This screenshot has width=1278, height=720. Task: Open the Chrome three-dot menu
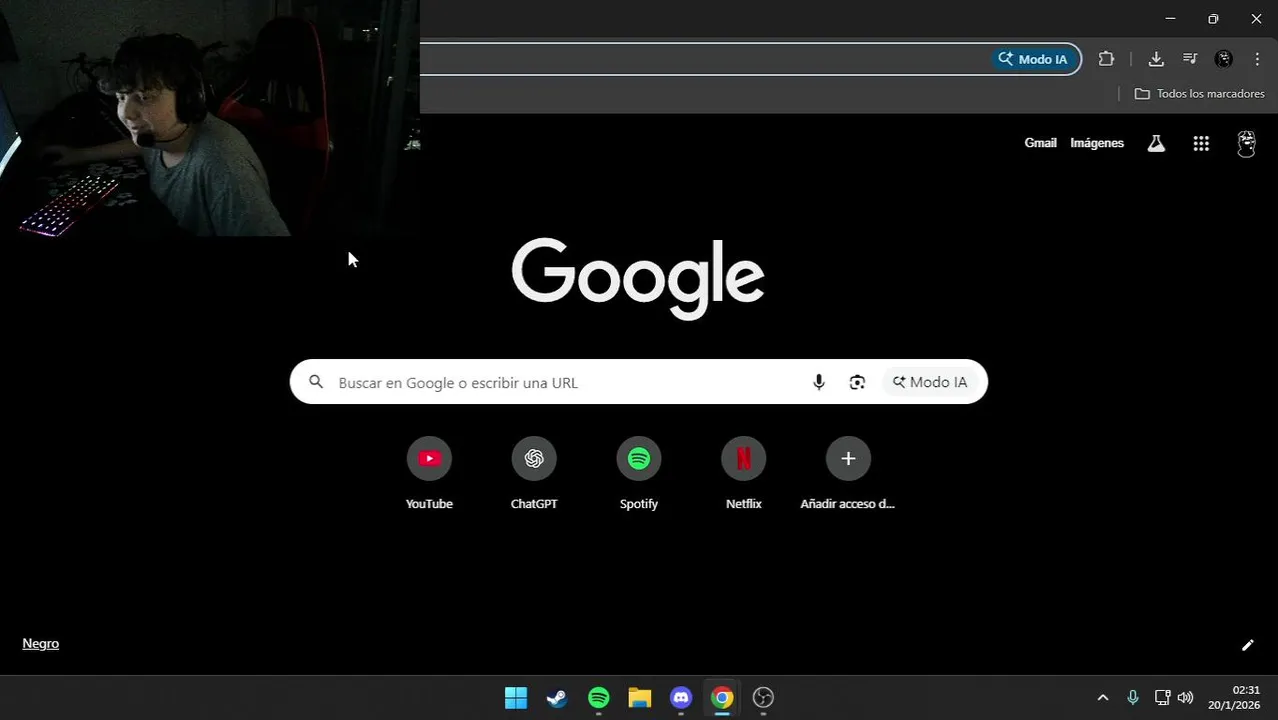coord(1257,59)
